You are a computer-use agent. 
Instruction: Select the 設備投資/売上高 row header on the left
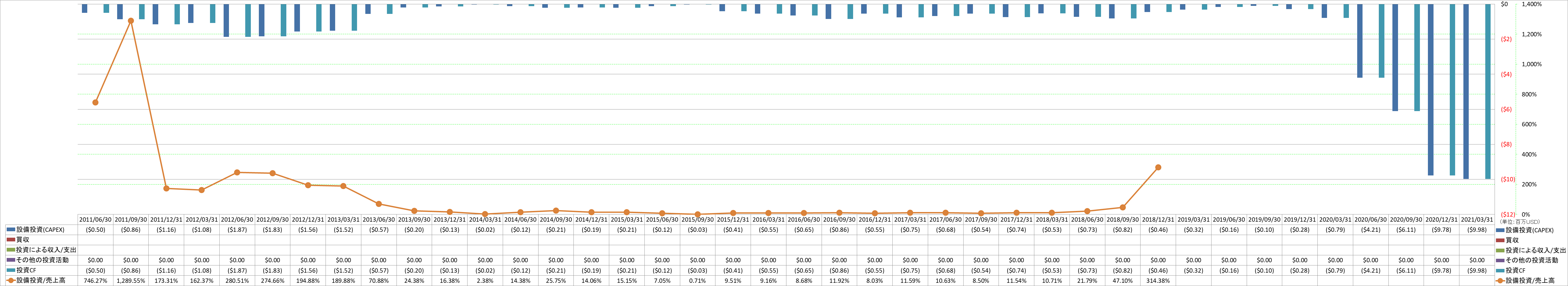[x=41, y=280]
